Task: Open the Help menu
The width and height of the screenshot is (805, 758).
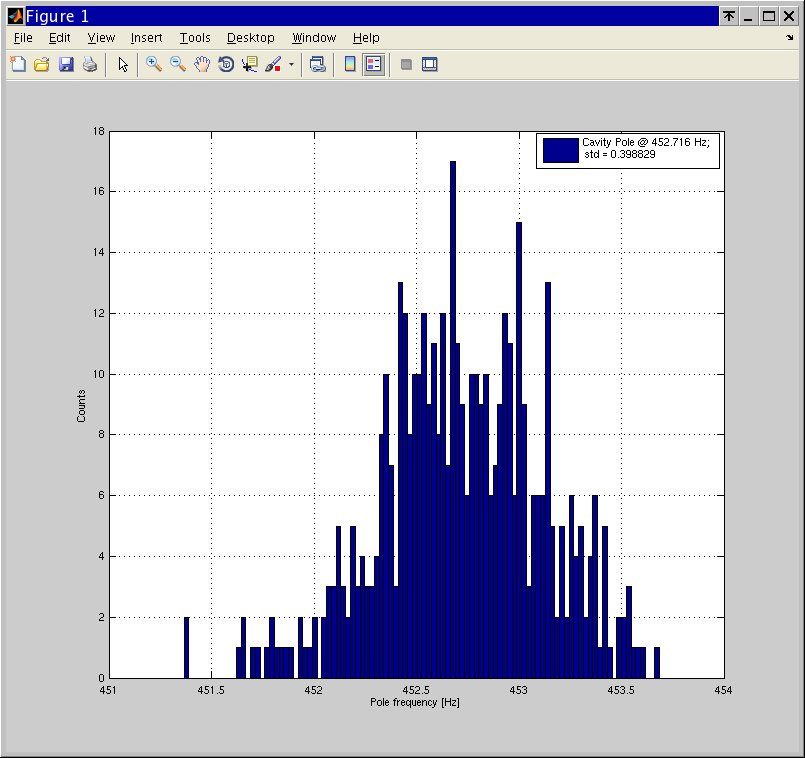Action: coord(366,38)
